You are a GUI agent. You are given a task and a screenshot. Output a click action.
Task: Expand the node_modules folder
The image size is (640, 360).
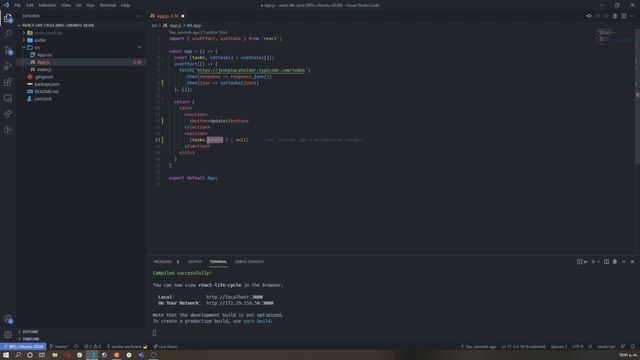point(48,33)
